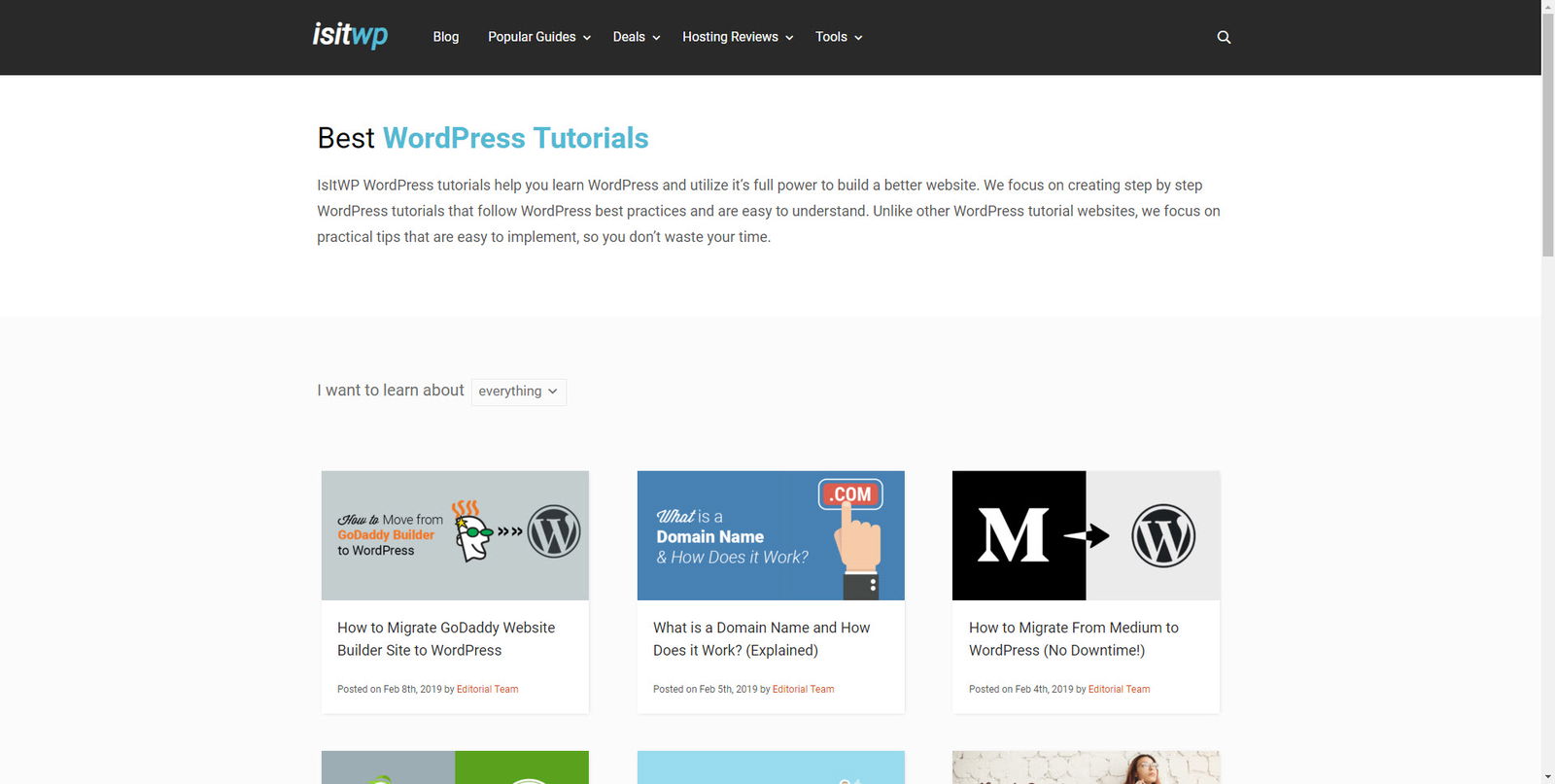This screenshot has width=1555, height=784.
Task: Open the GoDaddy Builder to WordPress thumbnail
Action: 455,535
